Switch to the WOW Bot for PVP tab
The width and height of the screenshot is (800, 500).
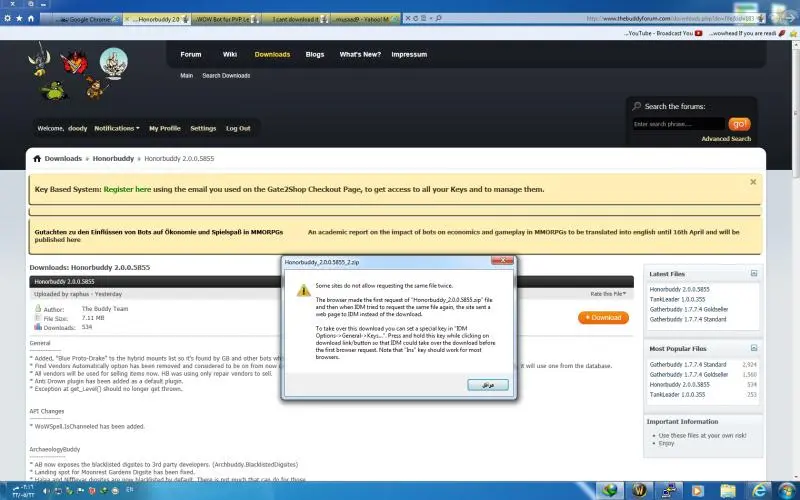pos(226,19)
